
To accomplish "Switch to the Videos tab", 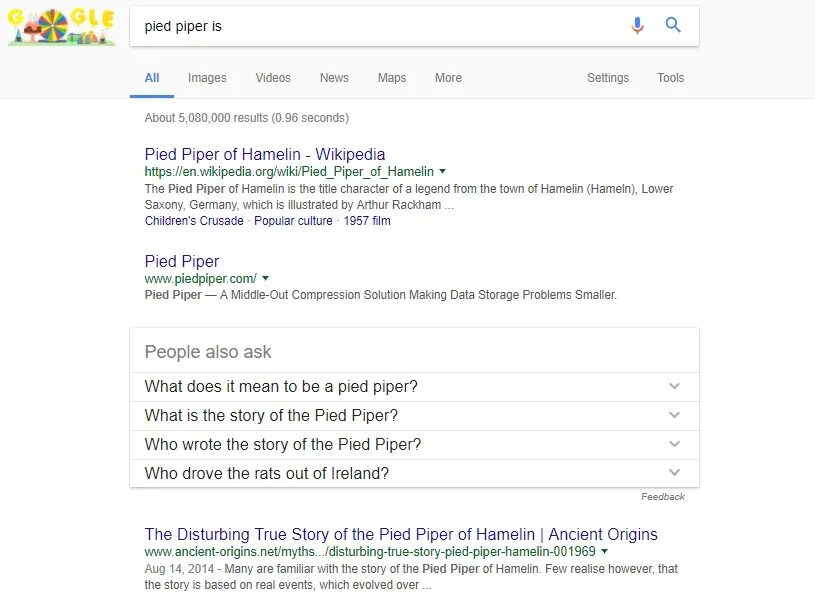I will click(x=273, y=78).
